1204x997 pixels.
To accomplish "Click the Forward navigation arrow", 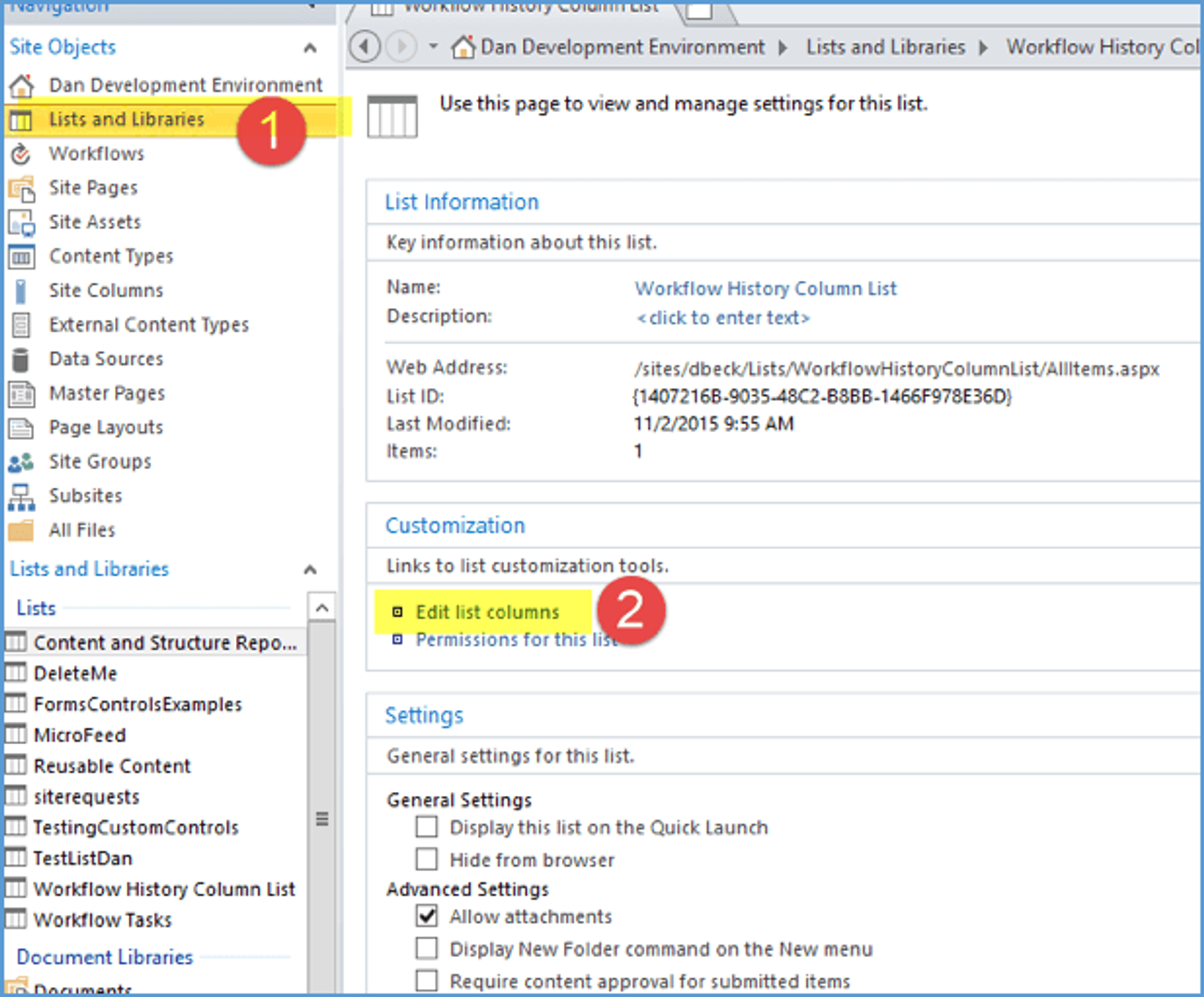I will pyautogui.click(x=402, y=46).
